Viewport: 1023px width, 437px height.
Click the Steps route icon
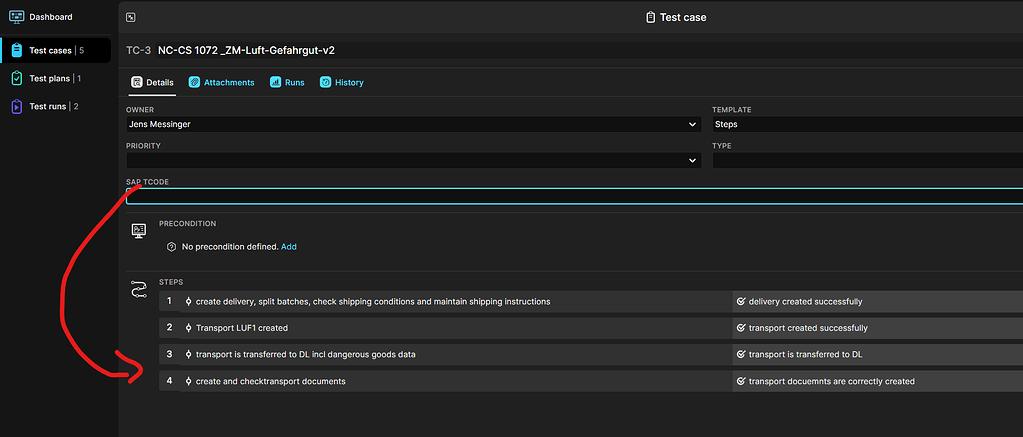(139, 290)
